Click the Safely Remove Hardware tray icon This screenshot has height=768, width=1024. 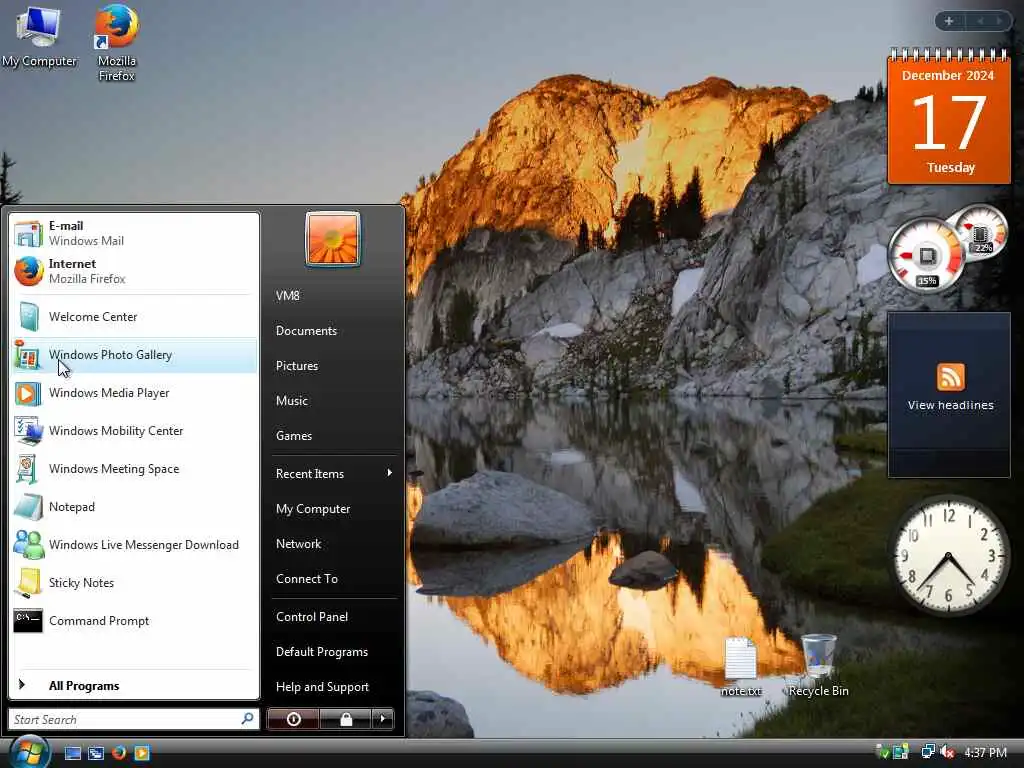click(882, 752)
